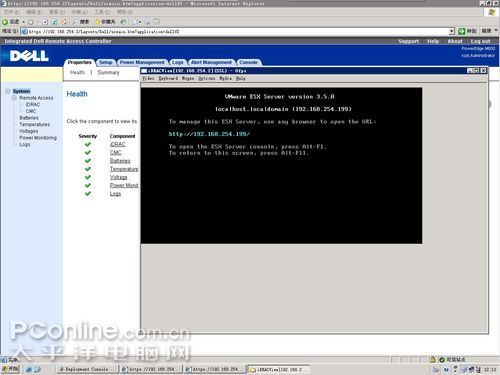Click the green Go arrow beside address bar

pos(462,31)
